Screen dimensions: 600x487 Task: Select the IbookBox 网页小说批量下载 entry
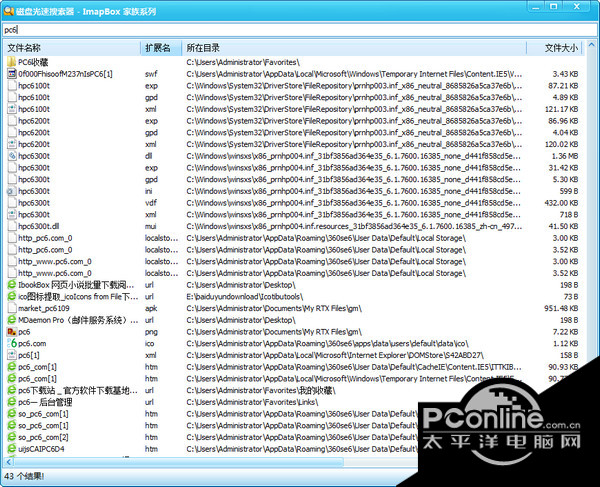76,285
